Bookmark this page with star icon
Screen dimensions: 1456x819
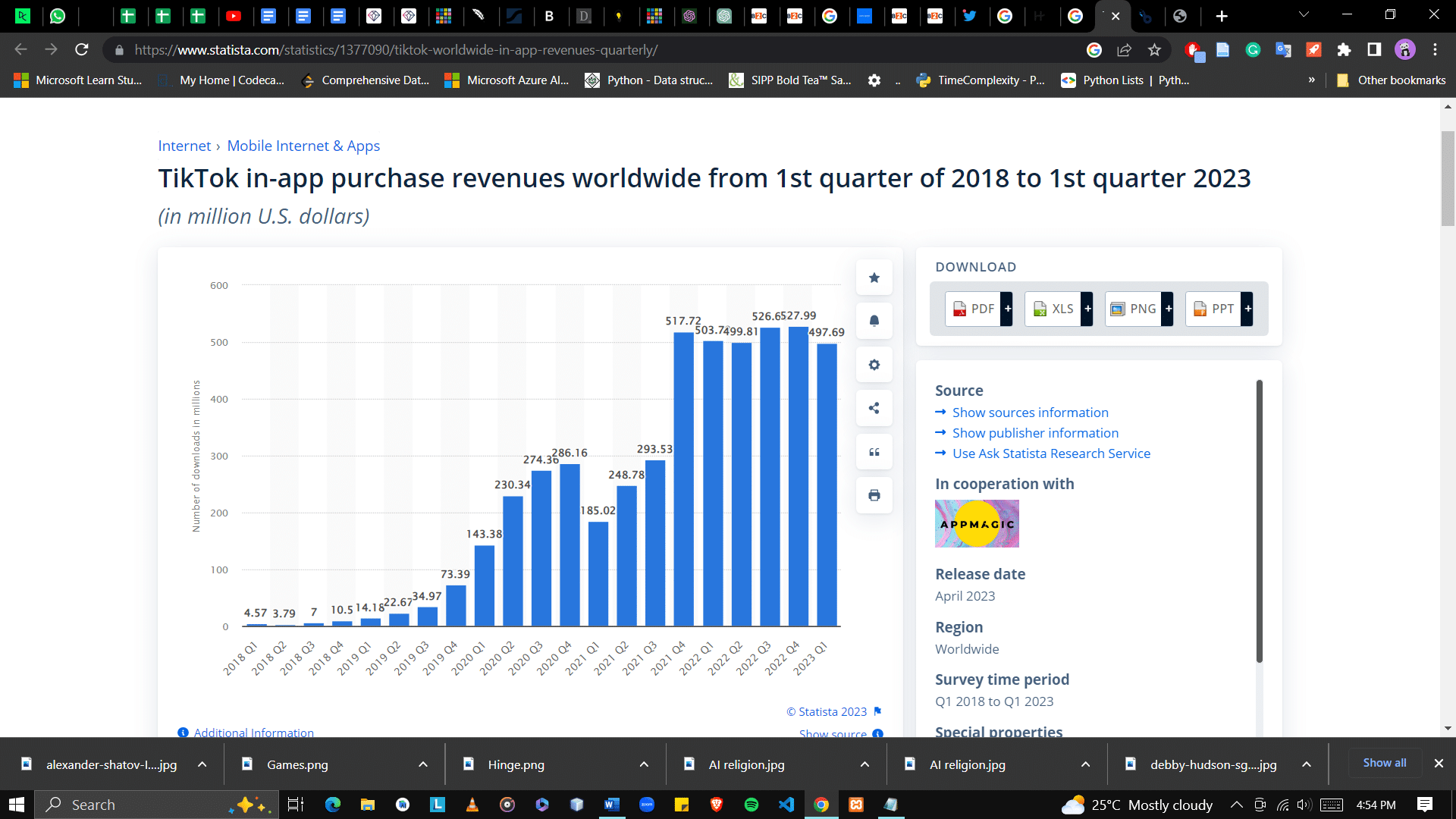[1154, 50]
